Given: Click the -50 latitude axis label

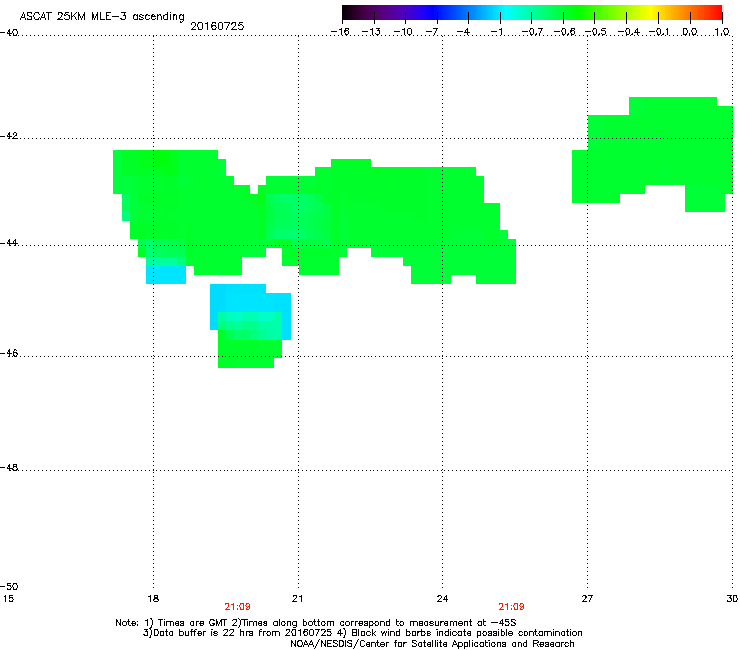Looking at the screenshot, I should pos(9,586).
